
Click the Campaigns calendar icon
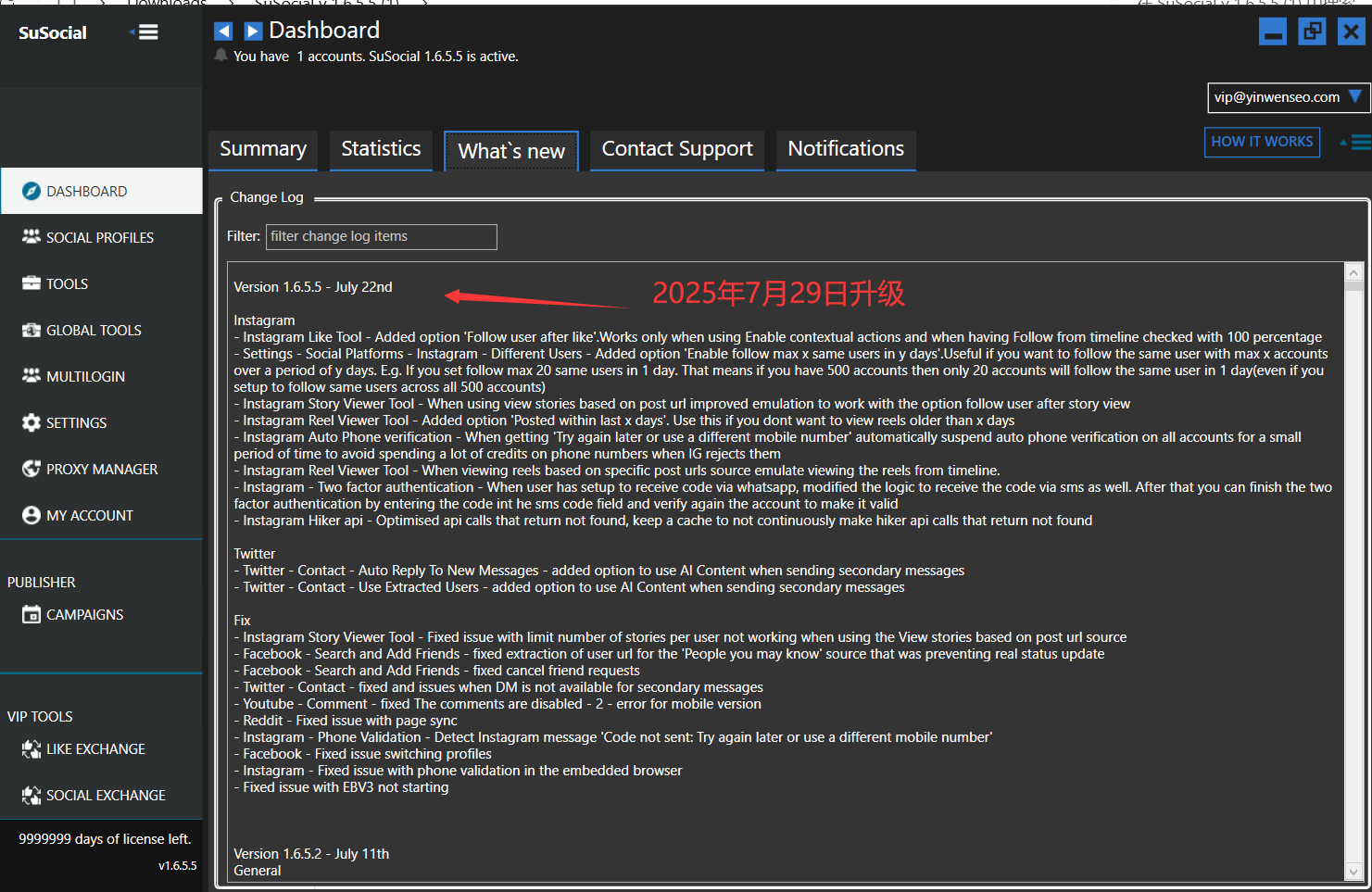tap(31, 614)
